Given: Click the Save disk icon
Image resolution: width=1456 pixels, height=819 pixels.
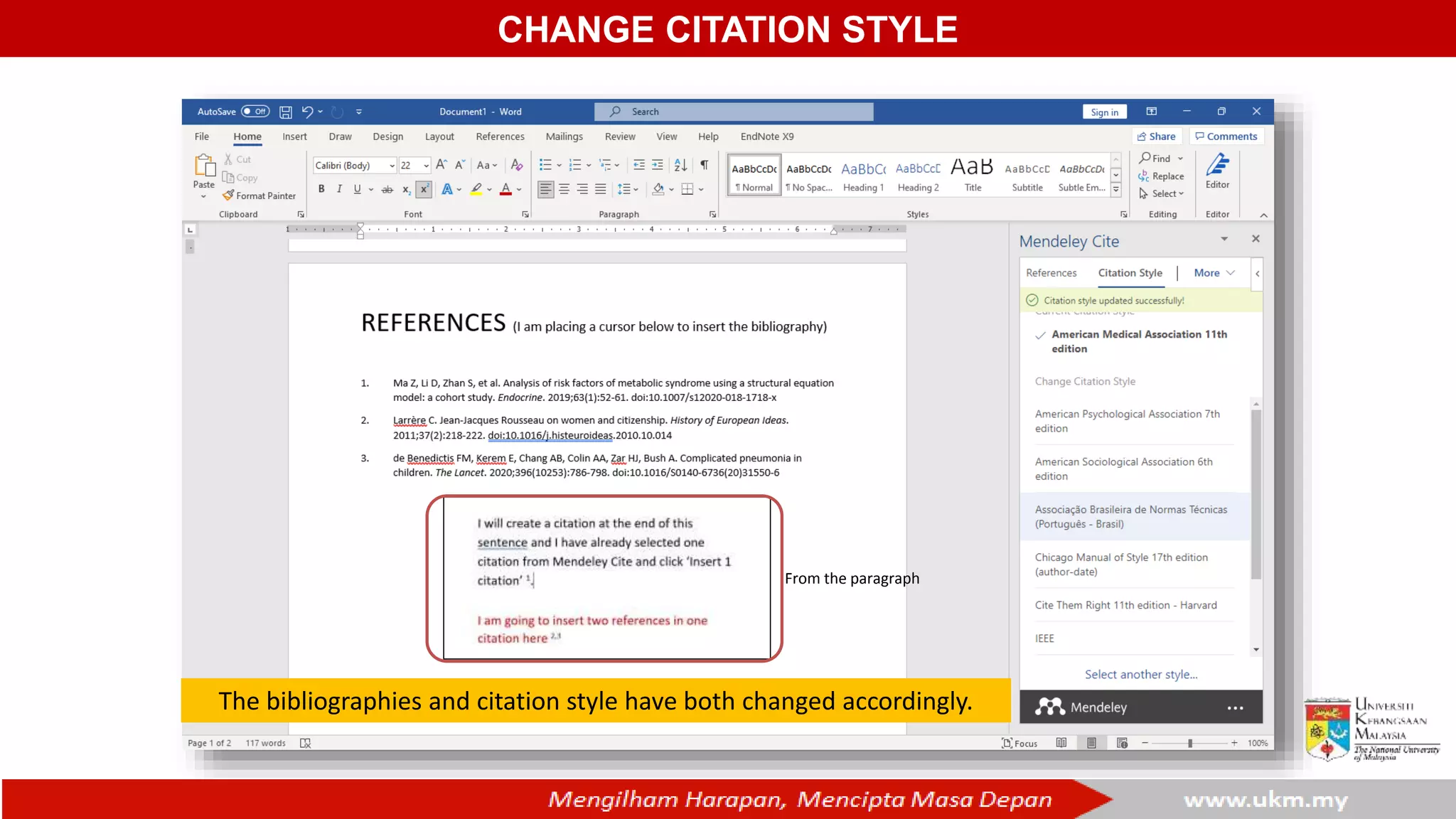Looking at the screenshot, I should (286, 112).
